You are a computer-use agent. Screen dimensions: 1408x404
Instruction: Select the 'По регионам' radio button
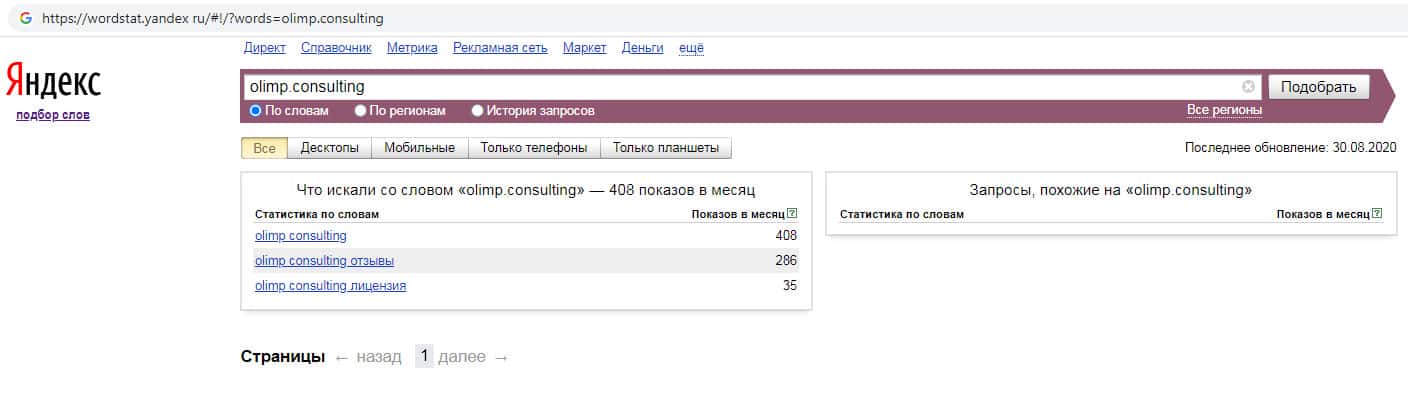point(361,111)
